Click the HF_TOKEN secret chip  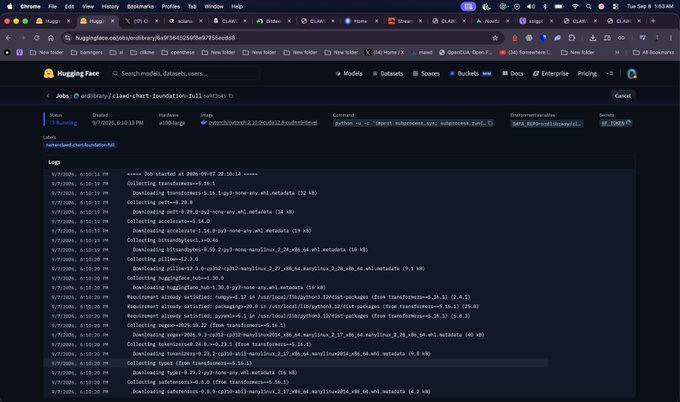point(615,123)
